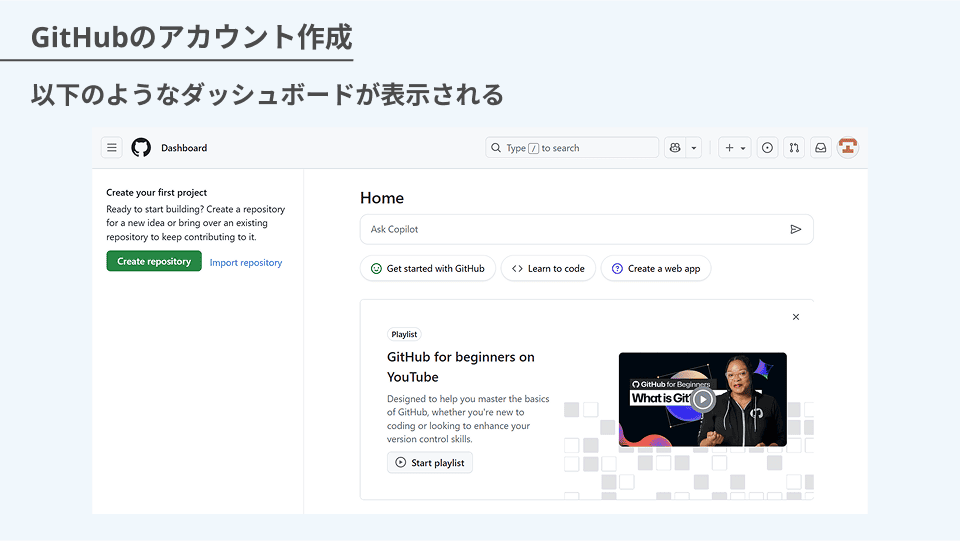Click the Dashboard header label
The image size is (960, 541).
tap(184, 147)
